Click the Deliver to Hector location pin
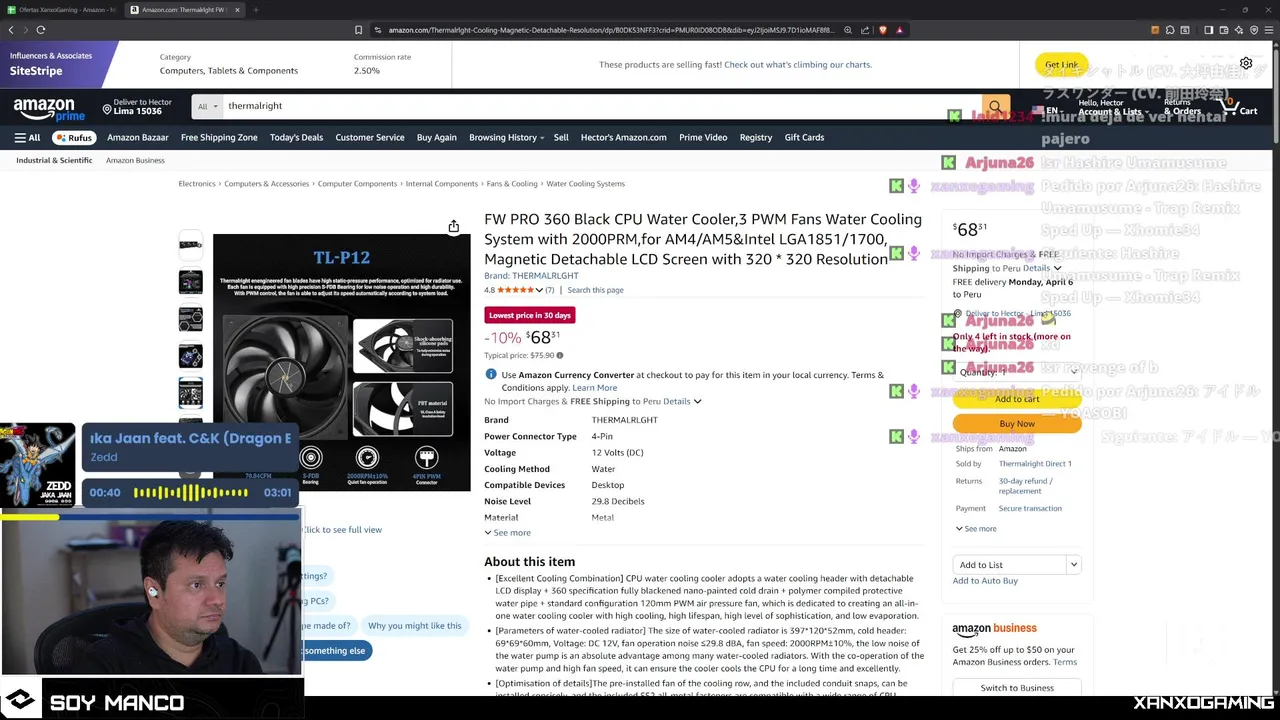The image size is (1280, 720). click(107, 109)
